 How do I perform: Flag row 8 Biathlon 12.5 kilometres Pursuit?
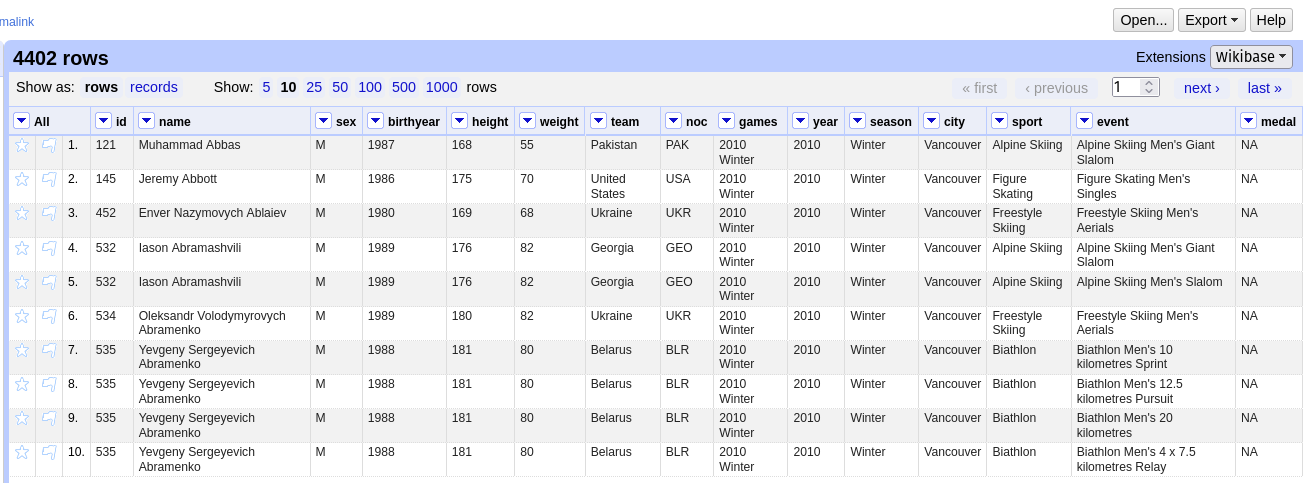click(49, 385)
